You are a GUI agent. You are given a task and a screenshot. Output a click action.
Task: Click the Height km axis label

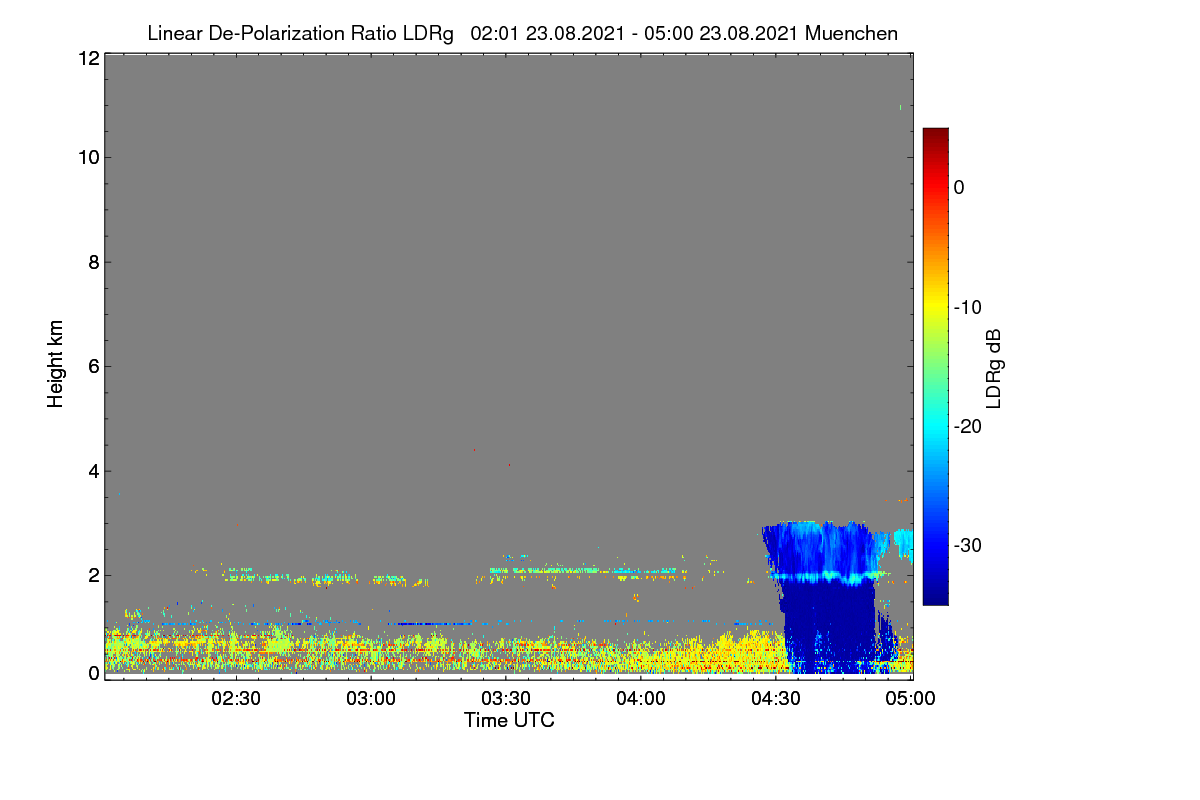tap(55, 365)
